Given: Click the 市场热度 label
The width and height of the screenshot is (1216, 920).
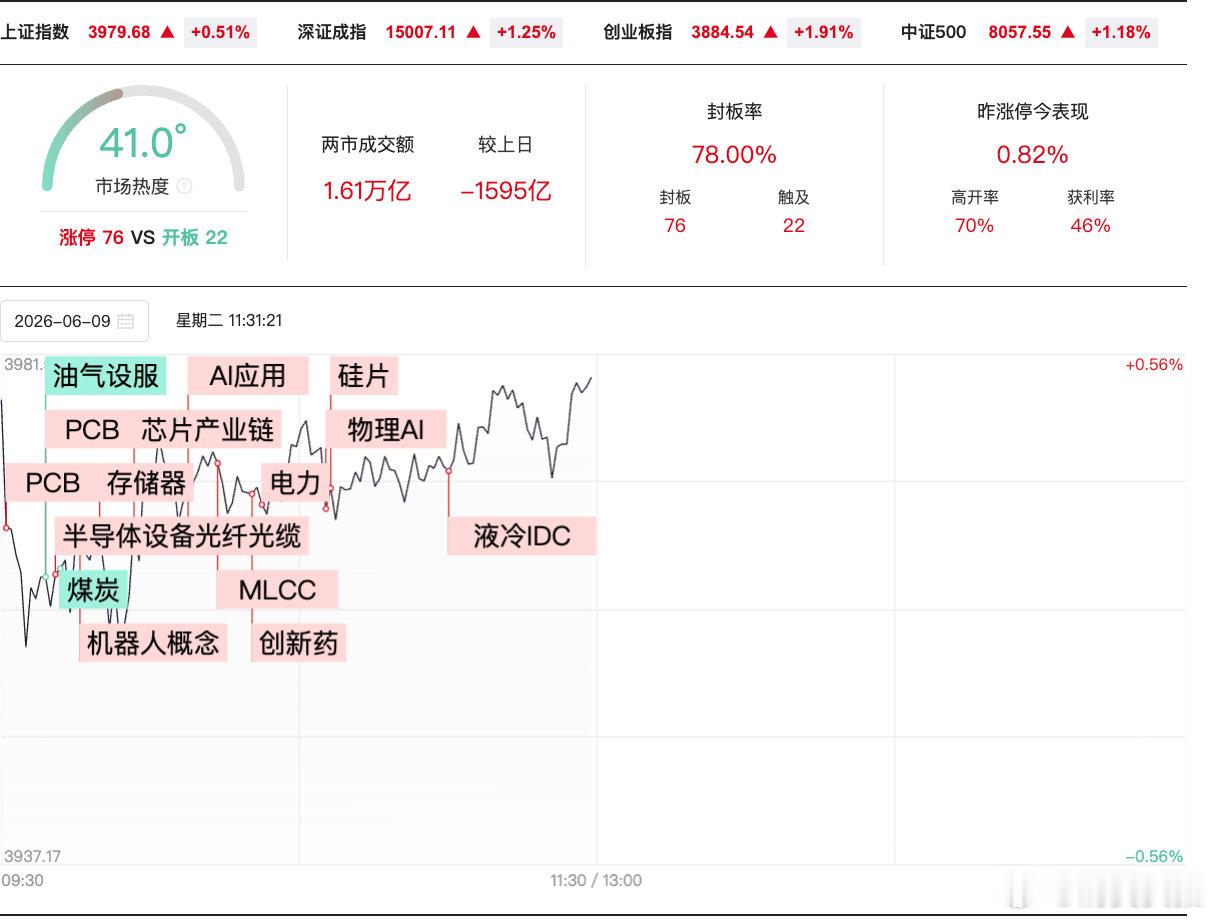Looking at the screenshot, I should pyautogui.click(x=132, y=186).
